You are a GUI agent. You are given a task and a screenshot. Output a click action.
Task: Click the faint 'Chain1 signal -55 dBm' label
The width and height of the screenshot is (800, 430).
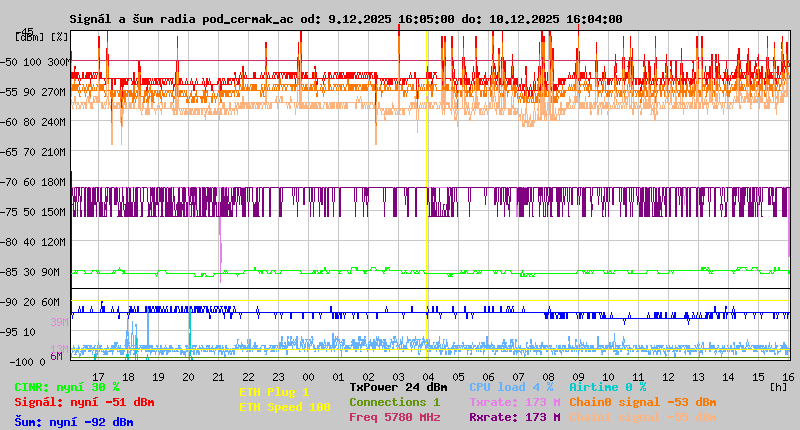(x=643, y=417)
